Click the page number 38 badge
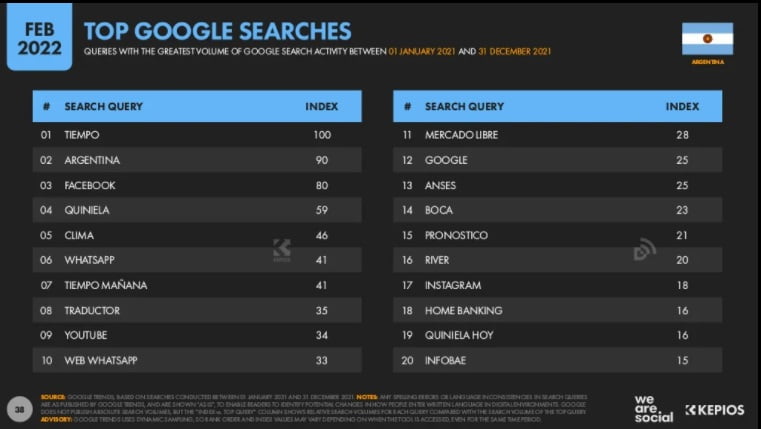This screenshot has width=761, height=429. click(19, 409)
